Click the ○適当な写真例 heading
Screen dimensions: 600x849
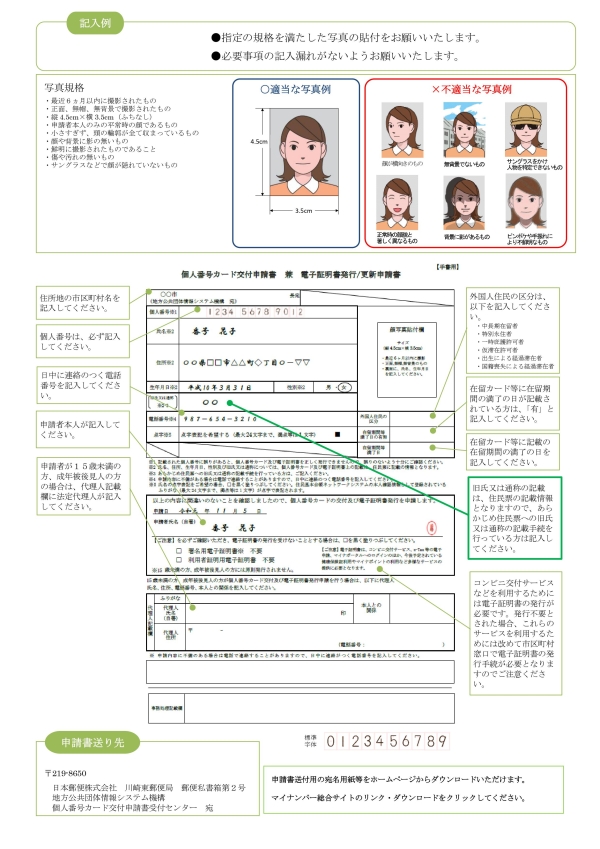tap(296, 89)
